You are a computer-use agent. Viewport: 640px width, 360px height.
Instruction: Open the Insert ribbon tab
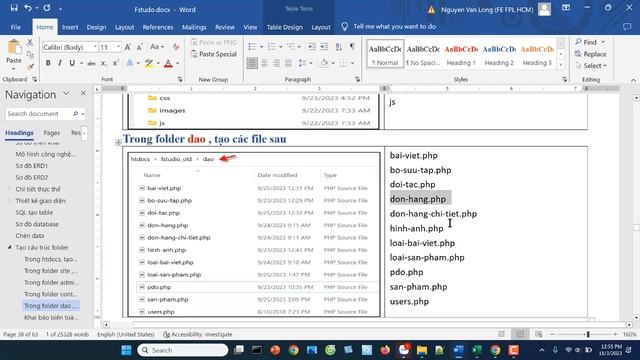70,27
